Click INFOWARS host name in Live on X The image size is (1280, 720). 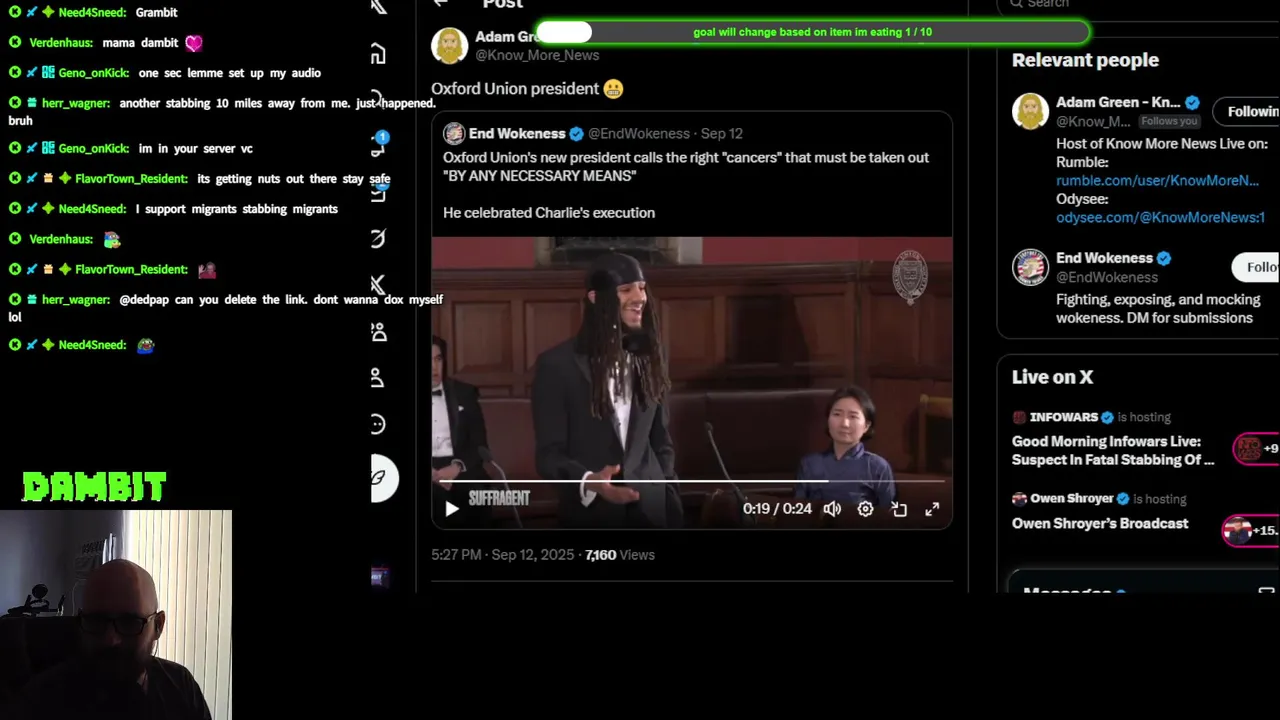(x=1063, y=417)
